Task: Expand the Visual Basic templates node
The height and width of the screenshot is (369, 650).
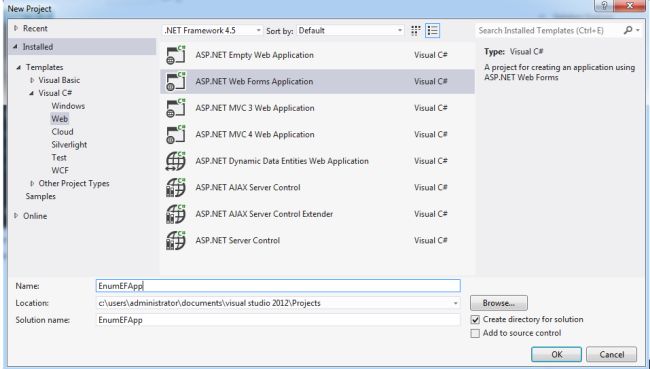Action: click(32, 80)
